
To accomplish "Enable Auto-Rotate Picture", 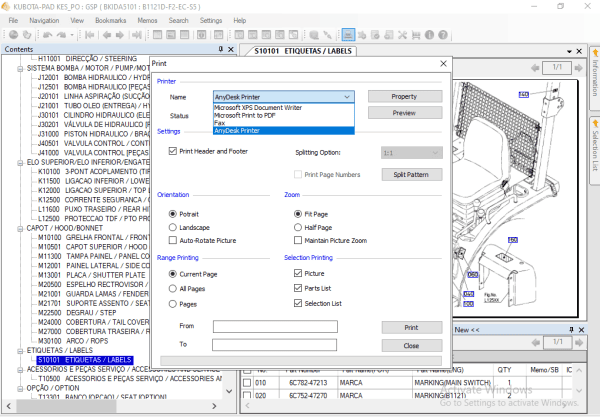I will click(173, 240).
